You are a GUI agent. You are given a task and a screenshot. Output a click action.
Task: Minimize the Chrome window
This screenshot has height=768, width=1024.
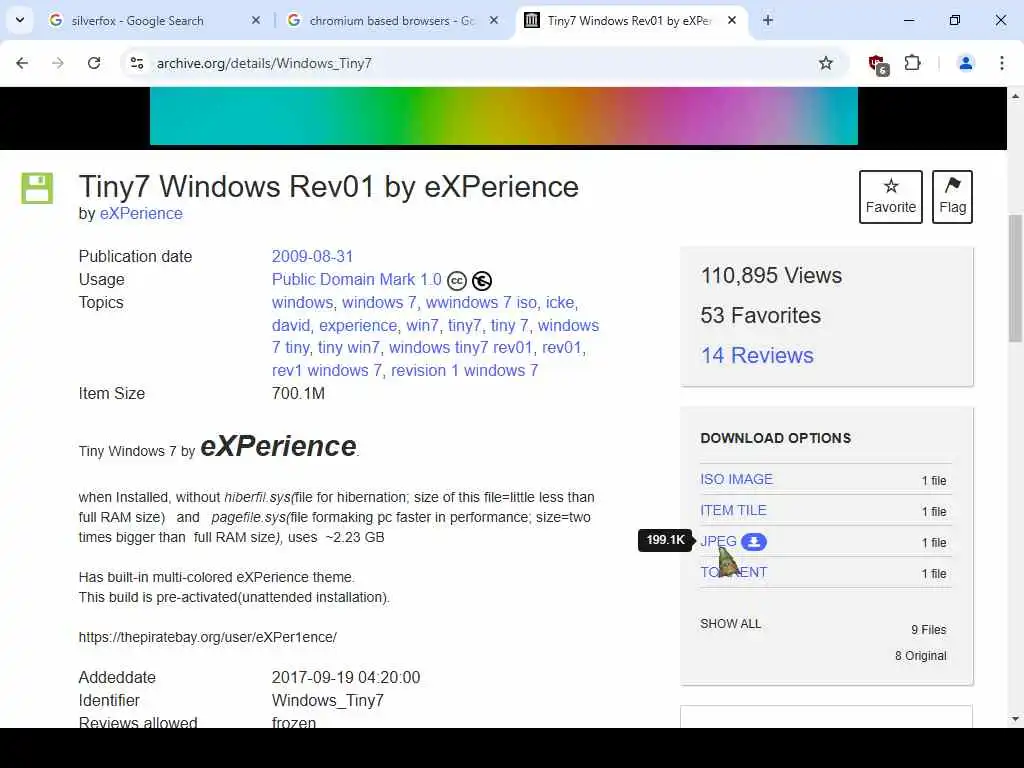coord(908,20)
